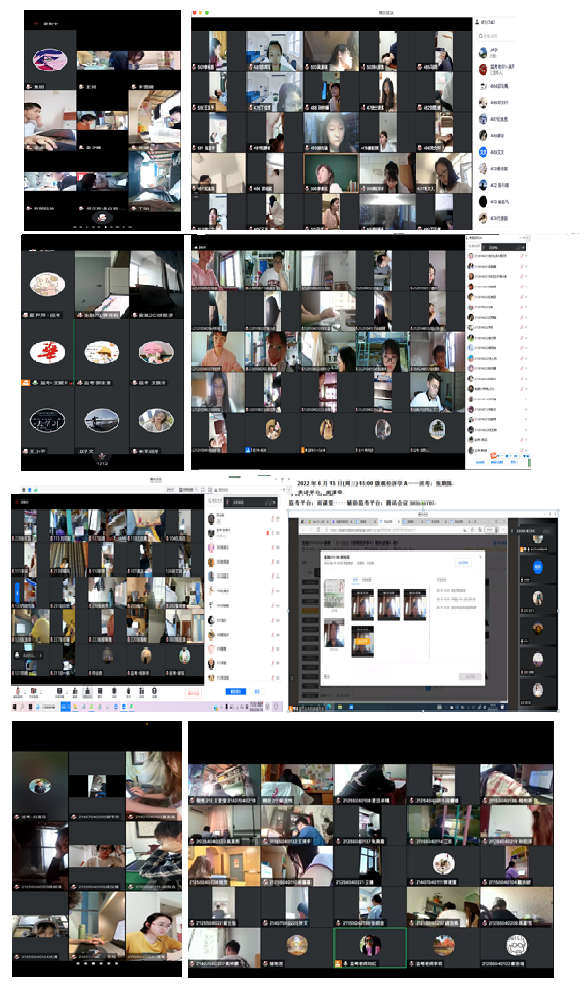This screenshot has width=587, height=985.
Task: Toggle camera video in Windows meeting toolbar
Action: 33,692
